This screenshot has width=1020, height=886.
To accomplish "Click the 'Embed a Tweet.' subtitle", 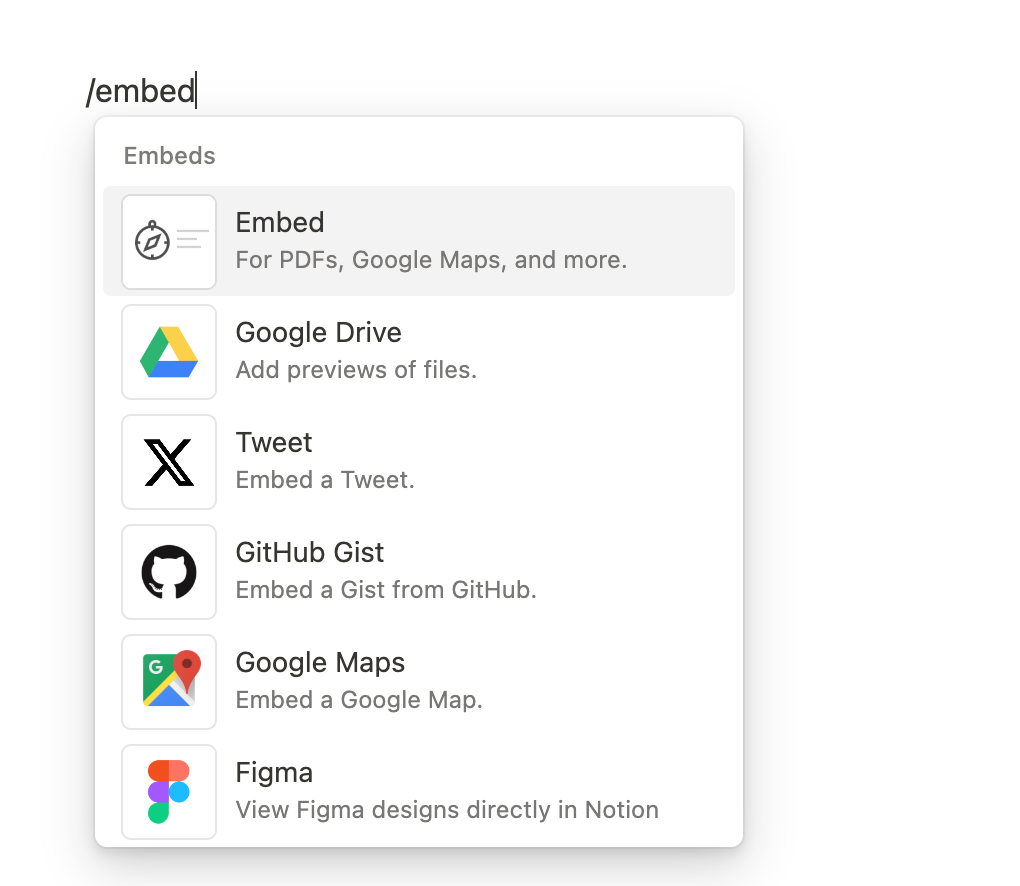I will tap(325, 479).
